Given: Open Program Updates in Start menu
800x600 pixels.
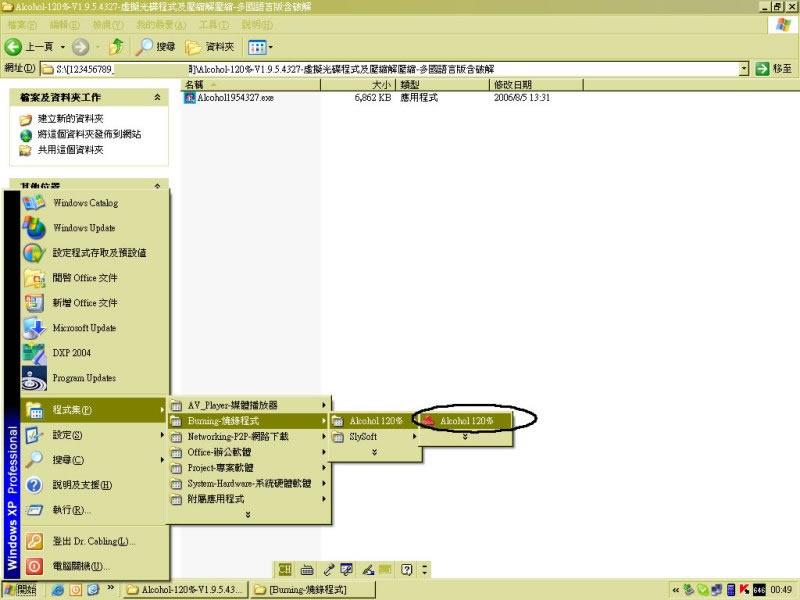Looking at the screenshot, I should tap(95, 378).
